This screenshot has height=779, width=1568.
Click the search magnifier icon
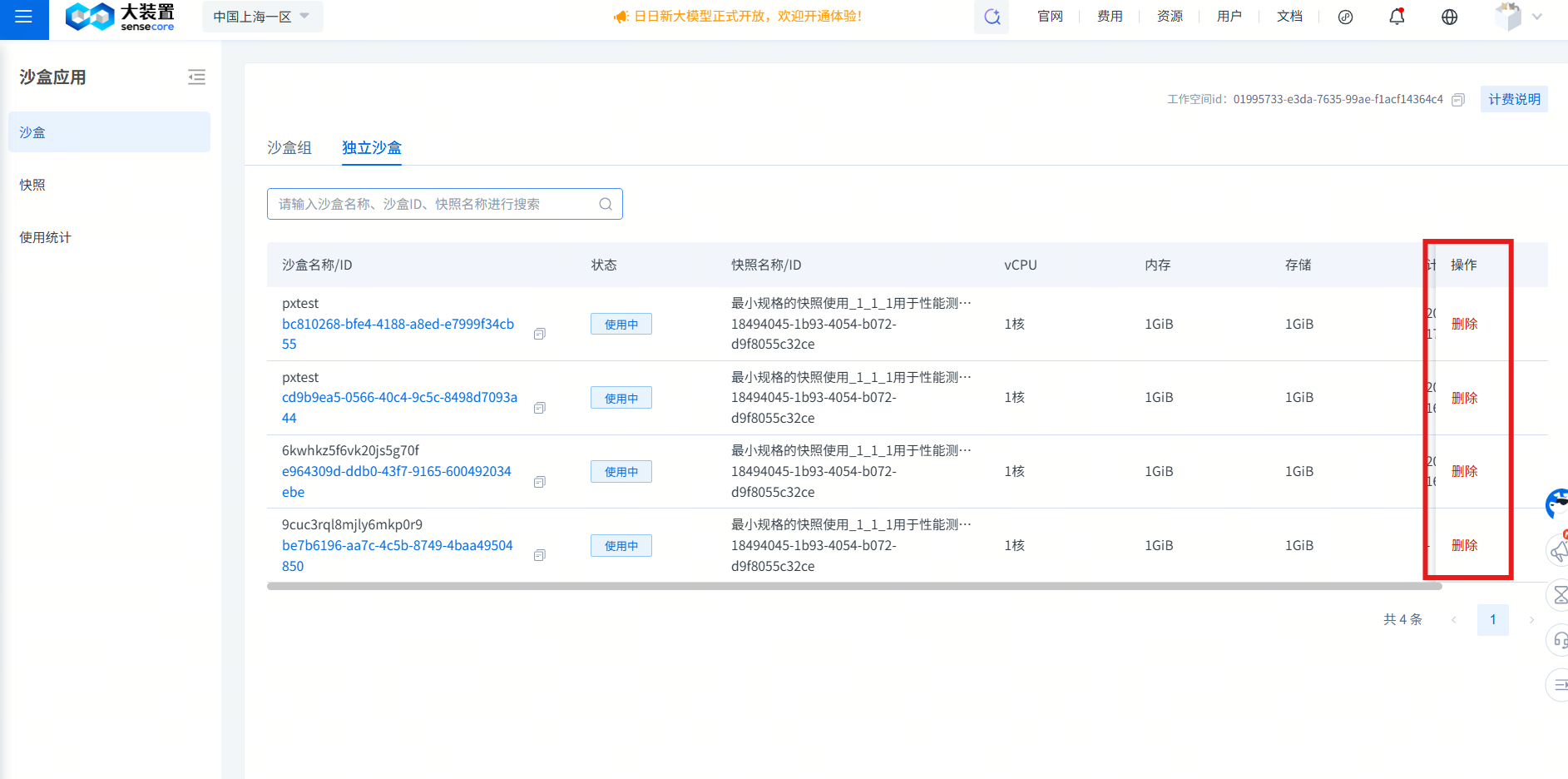606,204
